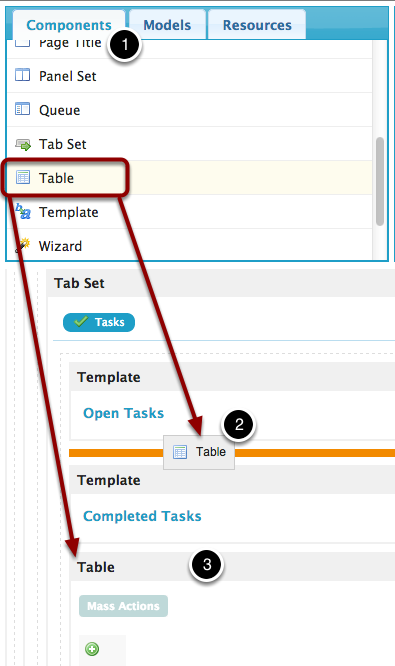395x666 pixels.
Task: Open the Resources tab
Action: [257, 25]
